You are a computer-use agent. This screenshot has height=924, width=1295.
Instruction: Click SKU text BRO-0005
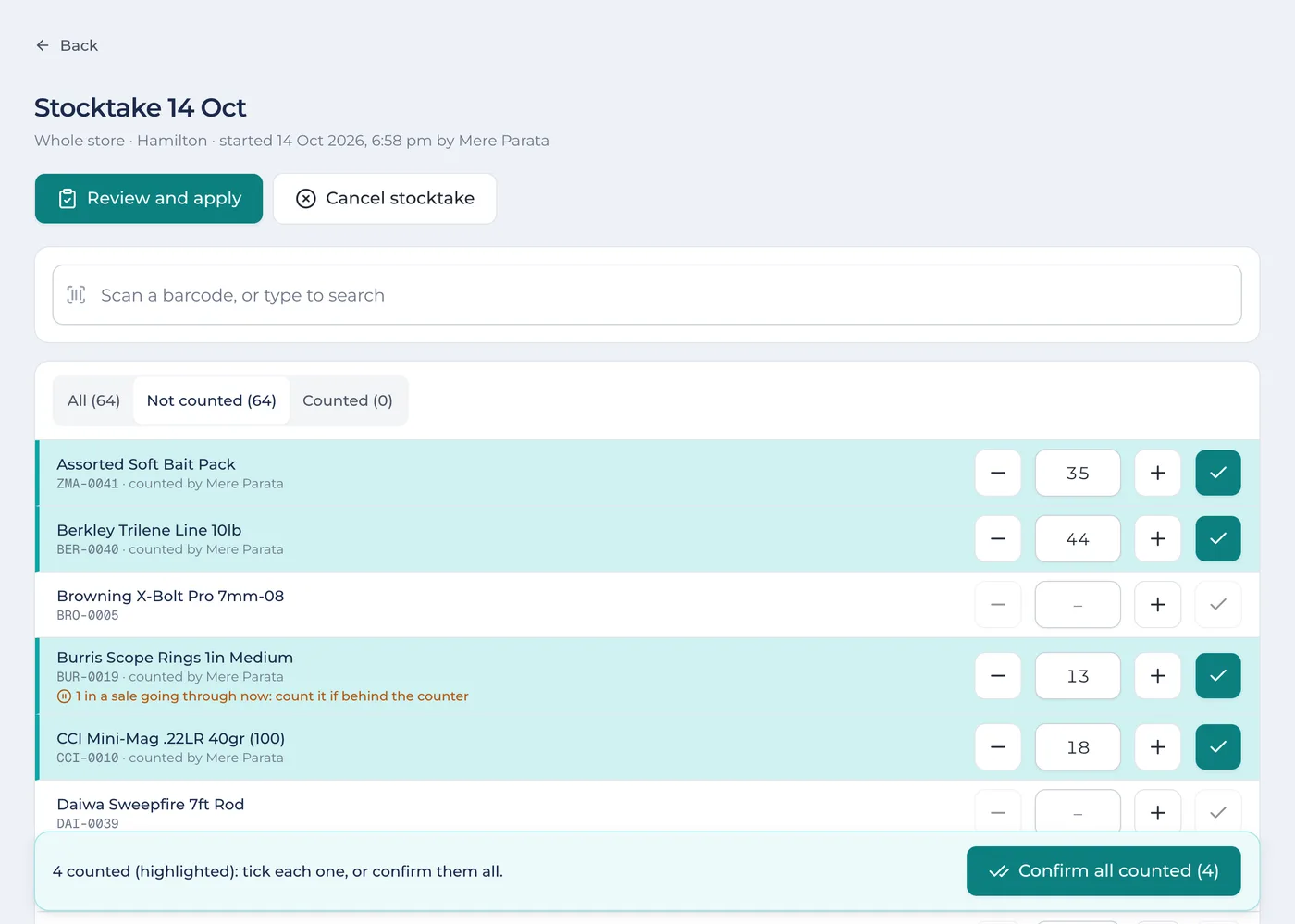(88, 616)
